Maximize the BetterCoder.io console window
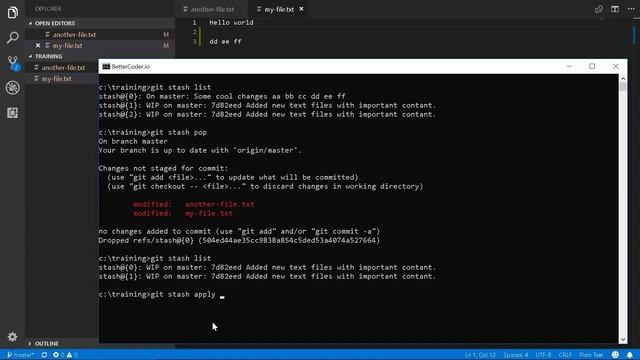 tap(592, 66)
